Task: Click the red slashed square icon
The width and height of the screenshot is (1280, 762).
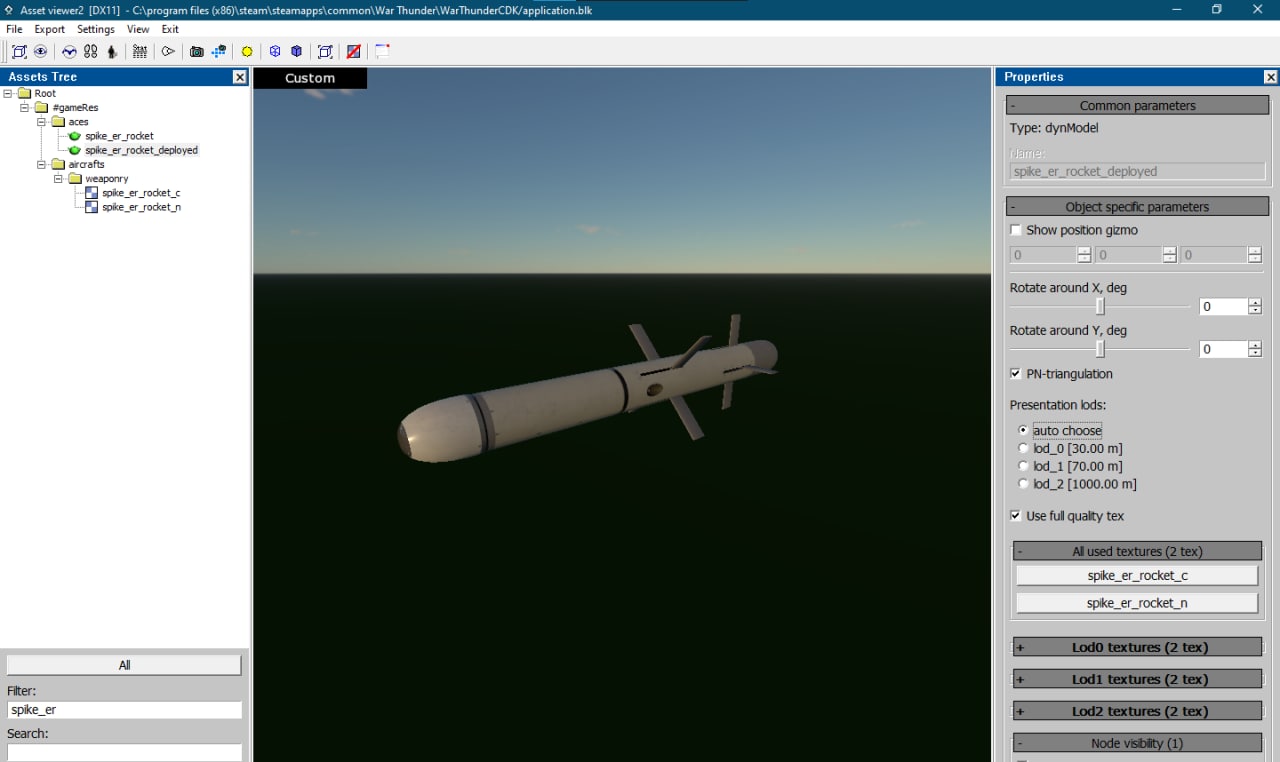Action: tap(353, 51)
